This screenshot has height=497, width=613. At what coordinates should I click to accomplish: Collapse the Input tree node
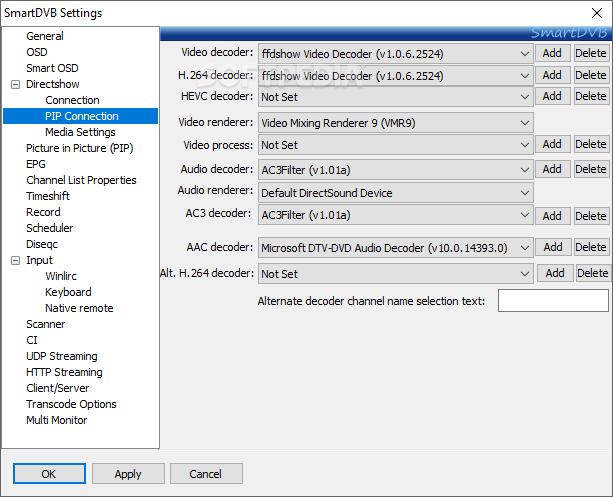(15, 260)
